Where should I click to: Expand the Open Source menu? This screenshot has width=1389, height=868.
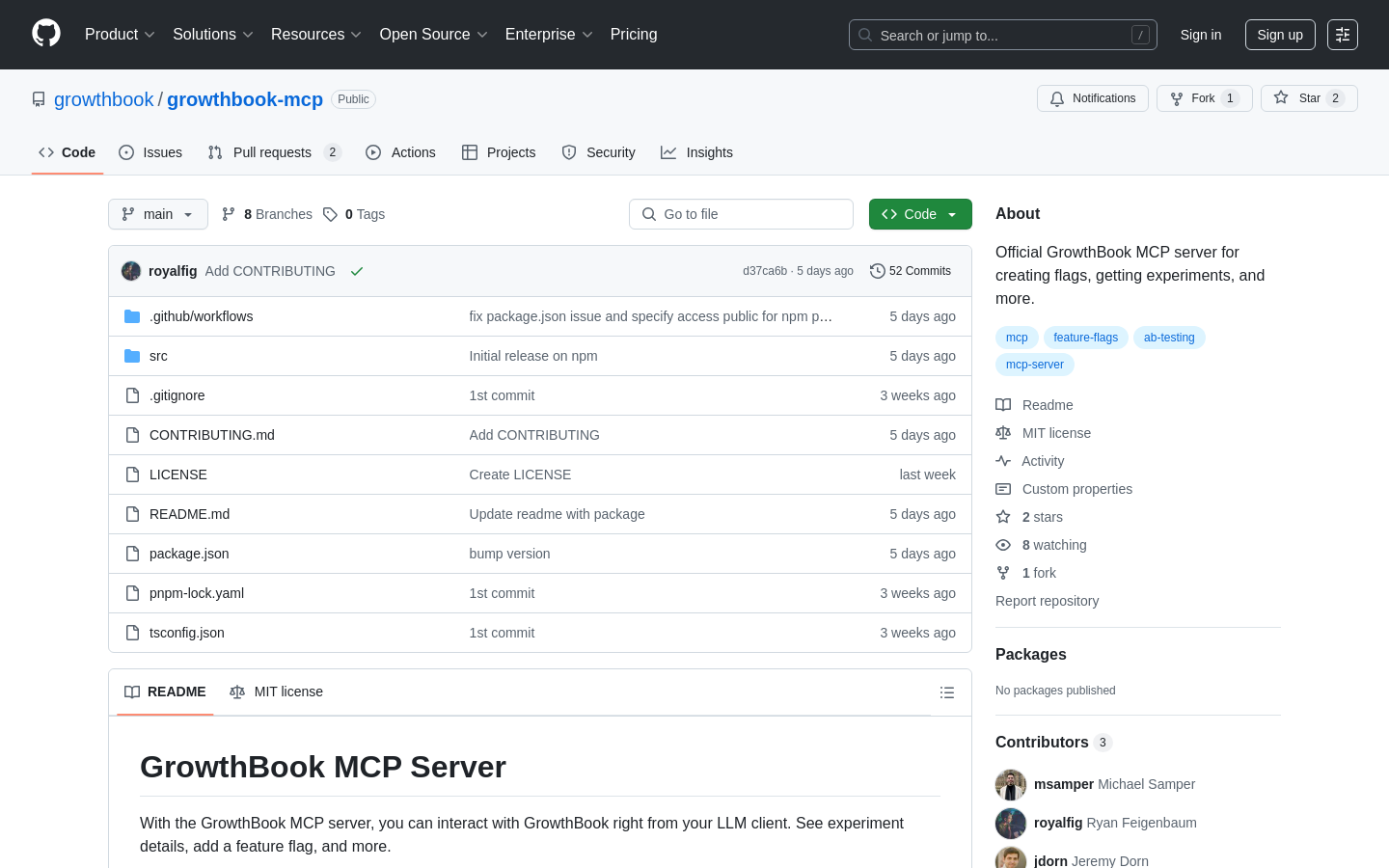pos(434,35)
